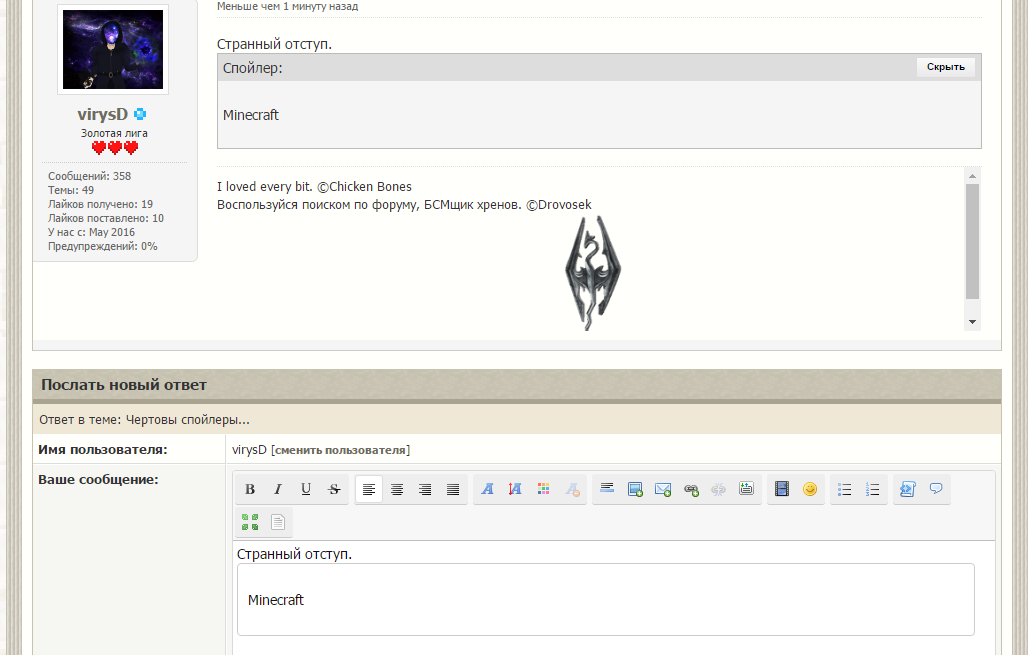Toggle italic formatting button
1028x655 pixels.
click(278, 489)
